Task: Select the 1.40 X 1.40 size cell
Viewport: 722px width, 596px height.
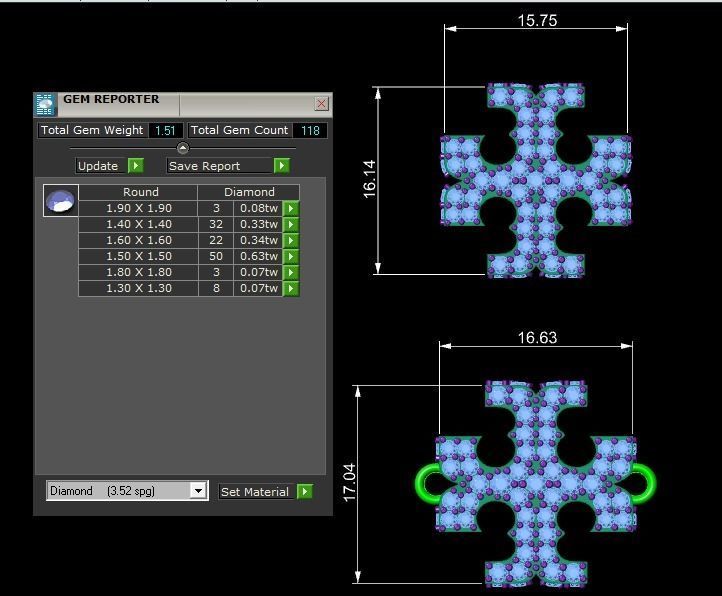Action: click(x=138, y=224)
